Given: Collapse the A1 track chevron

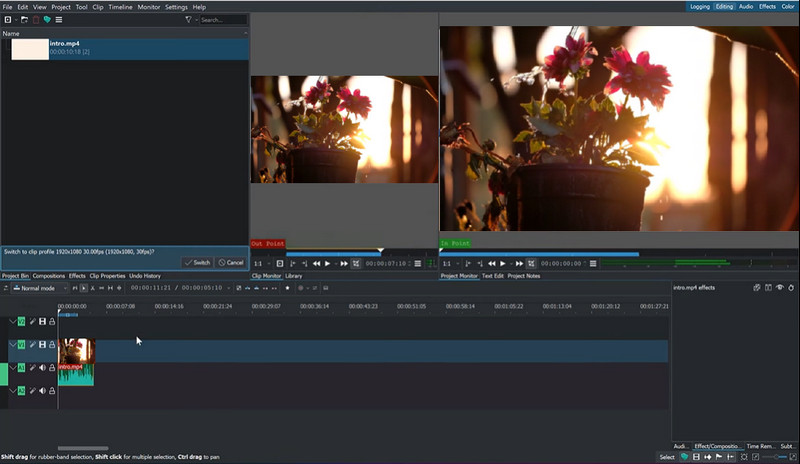Looking at the screenshot, I should coord(13,368).
